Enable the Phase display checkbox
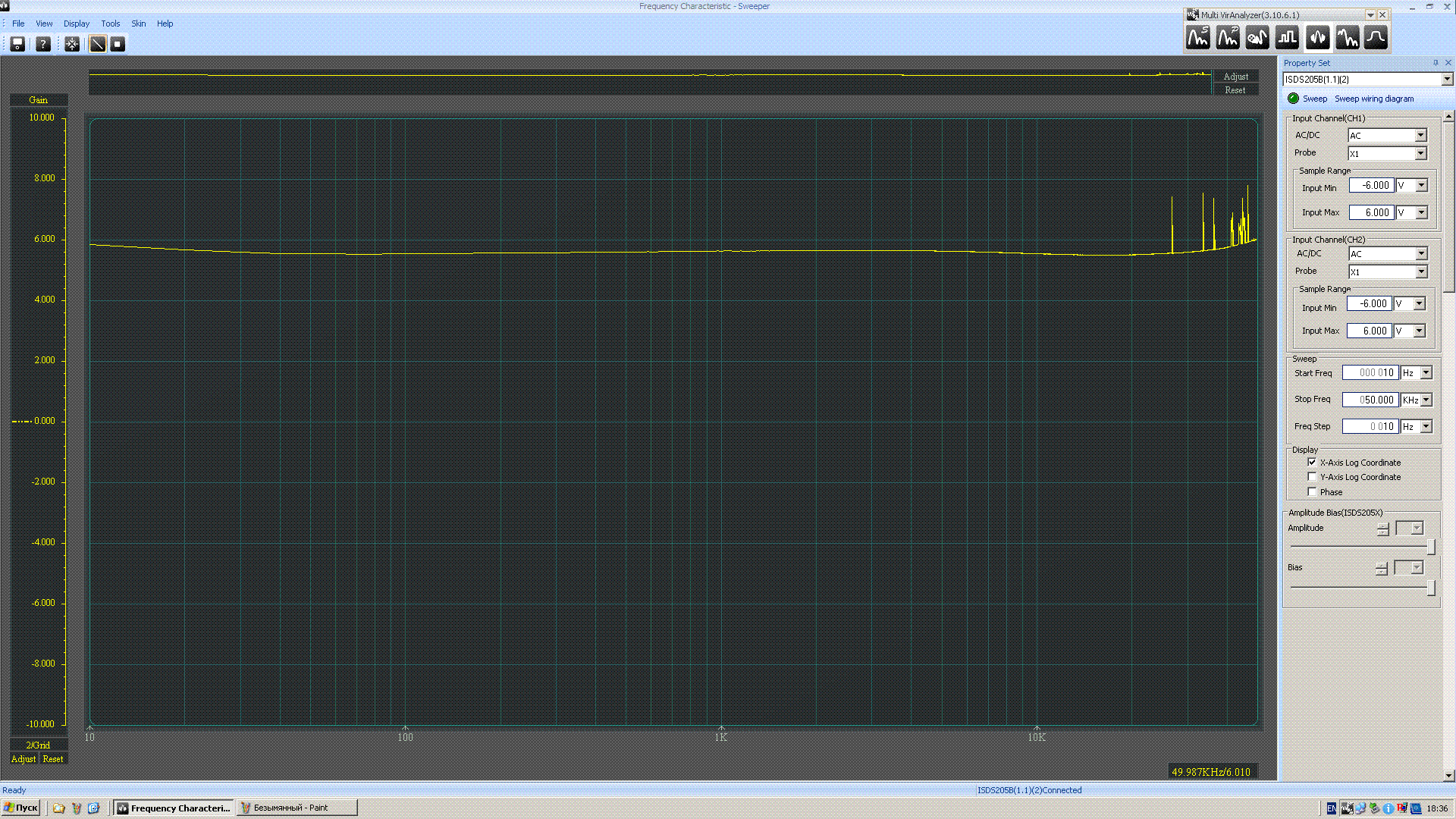This screenshot has width=1456, height=819. point(1312,492)
